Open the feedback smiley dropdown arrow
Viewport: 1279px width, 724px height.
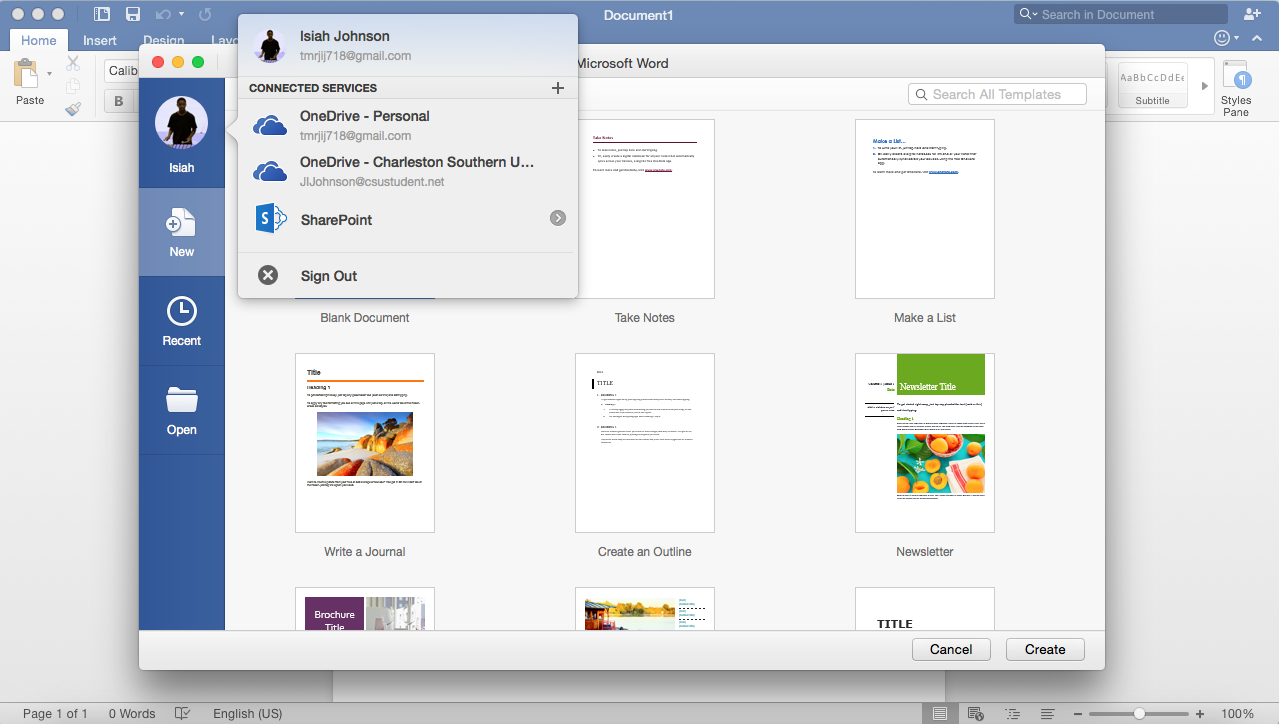tap(1236, 38)
